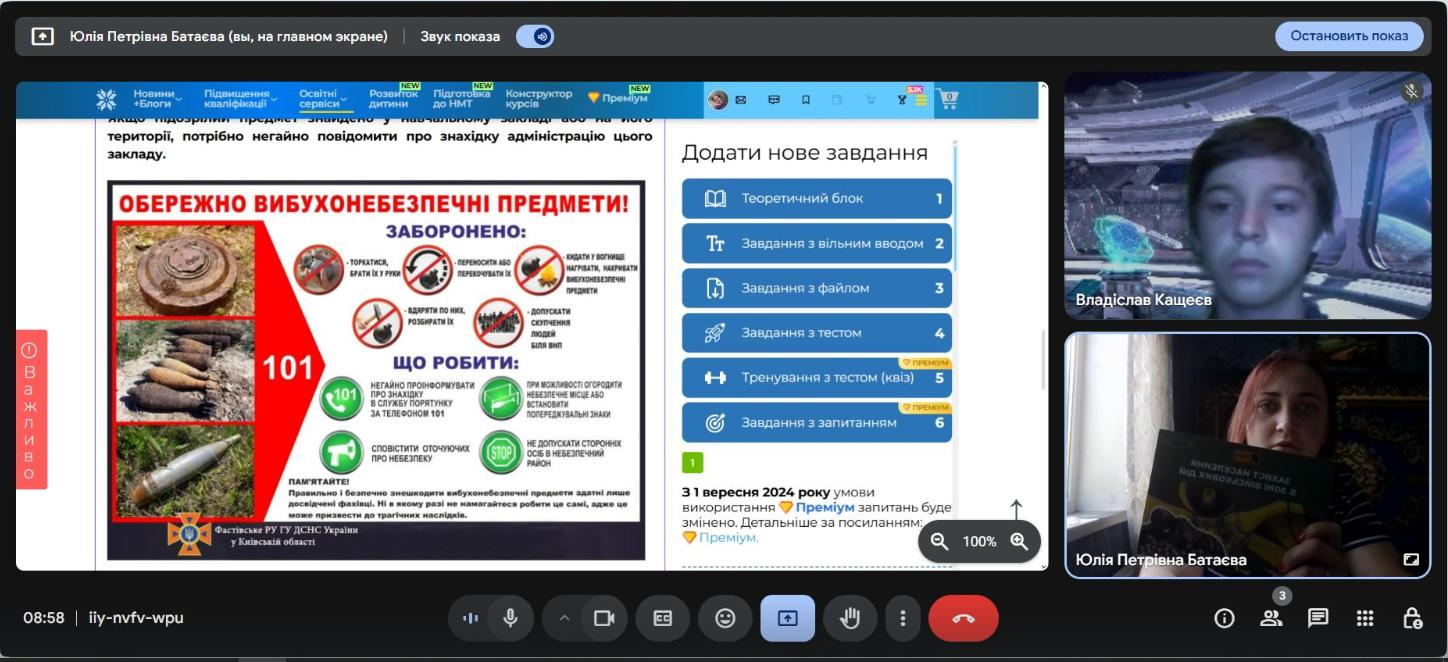This screenshot has height=662, width=1448.
Task: Zoom out the shared presentation
Action: [939, 541]
